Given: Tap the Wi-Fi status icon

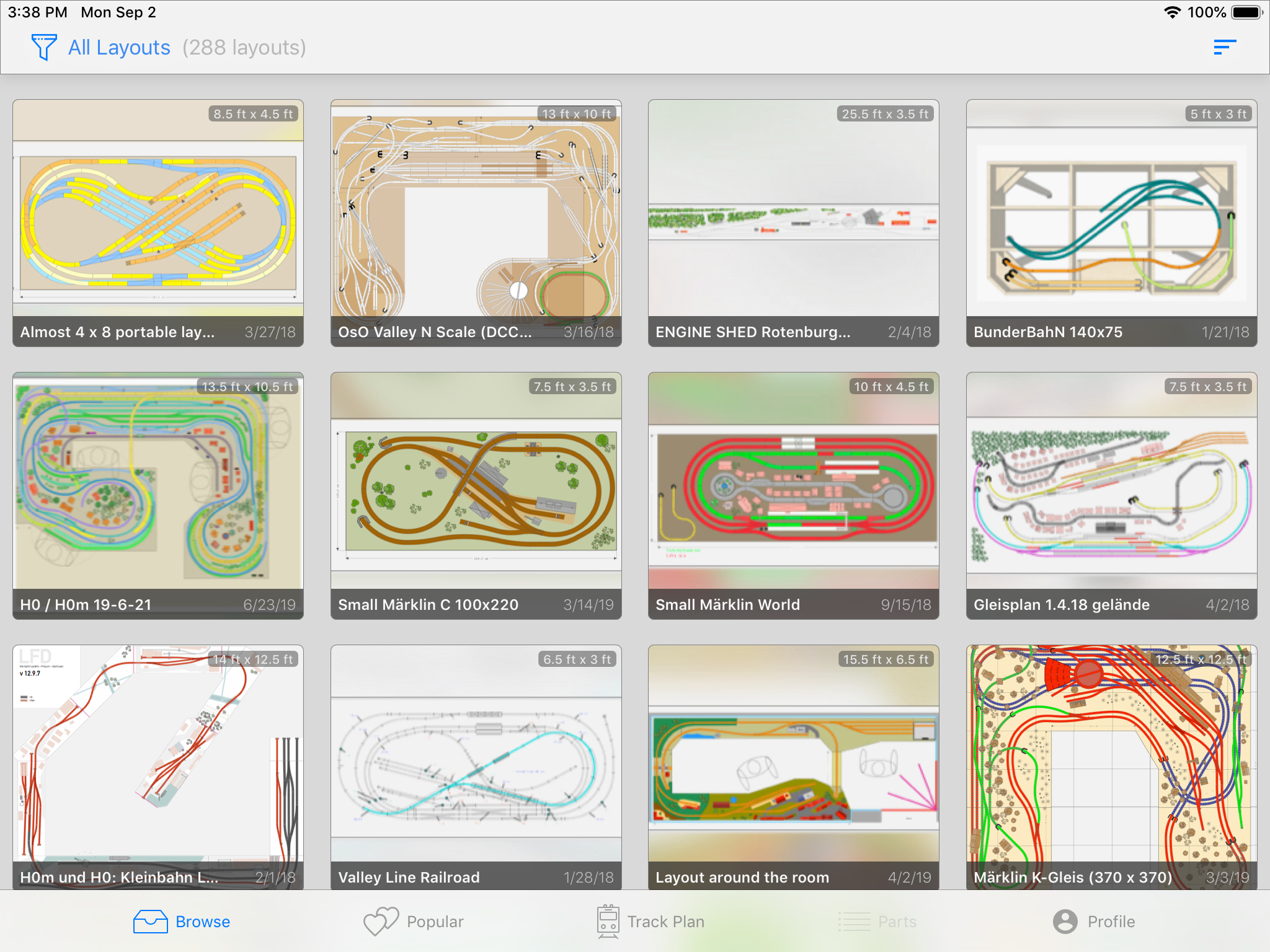Looking at the screenshot, I should point(1171,11).
